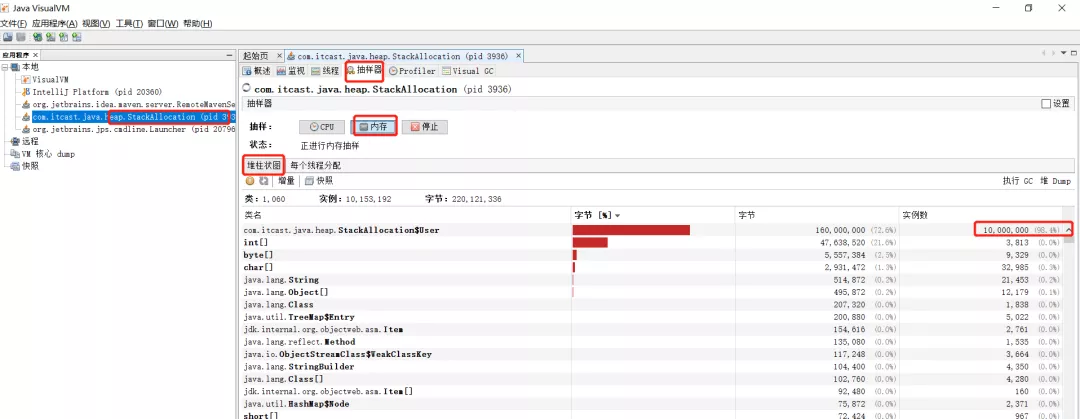Open the 线程 threads tab
This screenshot has height=419, width=1080.
coord(326,70)
